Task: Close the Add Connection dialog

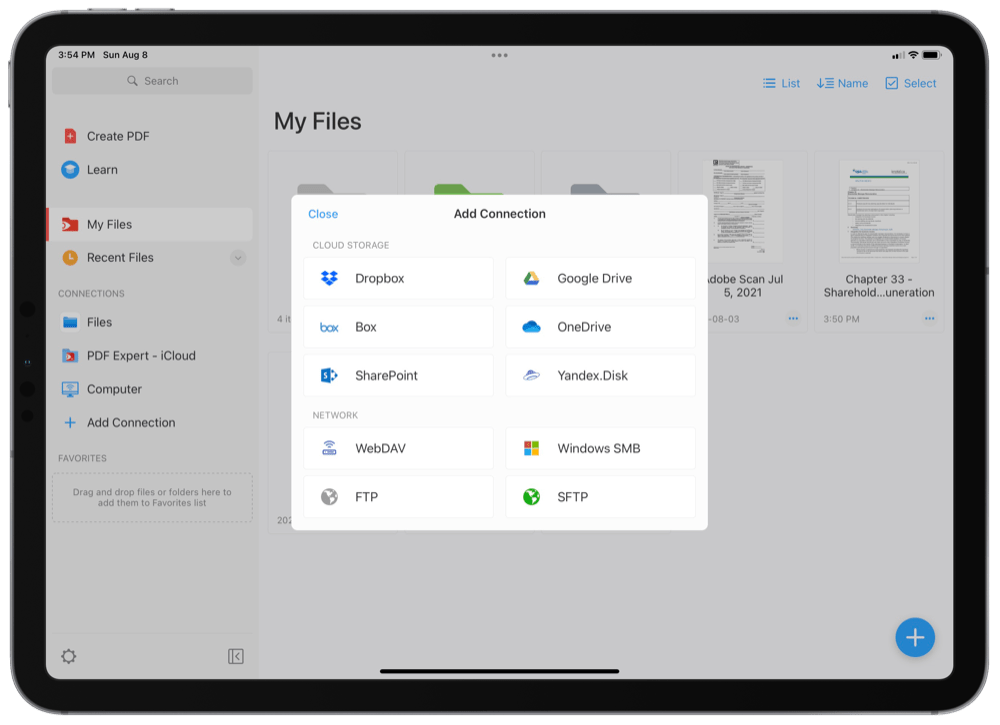Action: pos(323,214)
